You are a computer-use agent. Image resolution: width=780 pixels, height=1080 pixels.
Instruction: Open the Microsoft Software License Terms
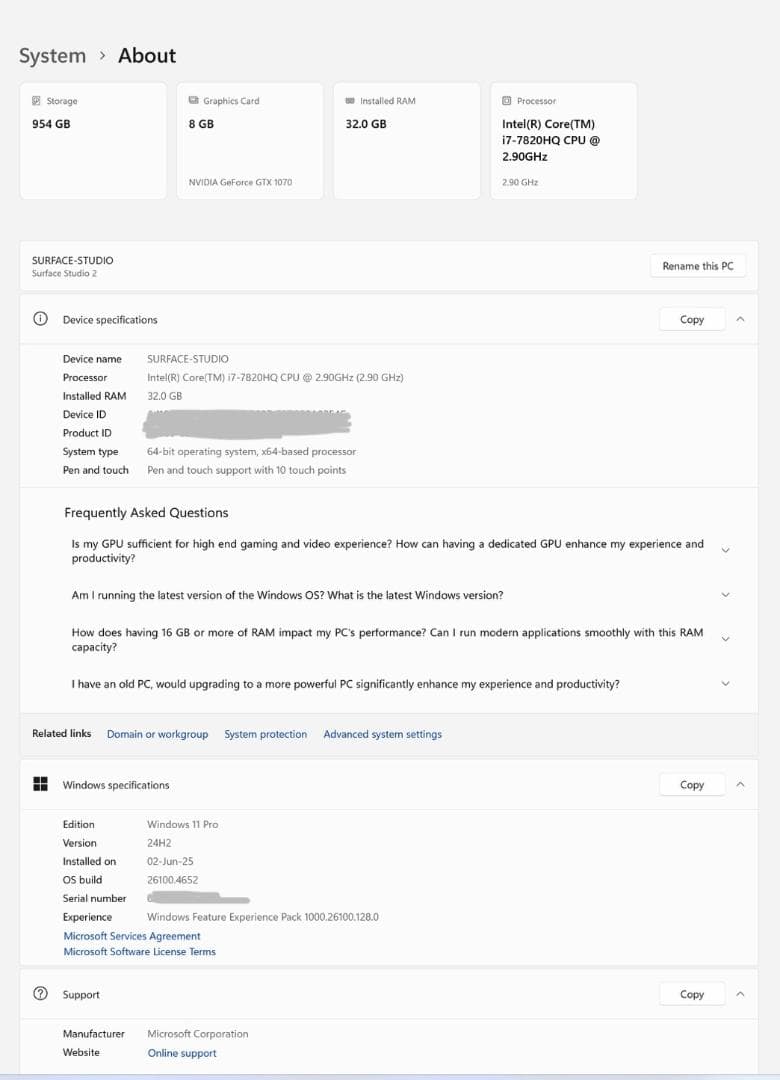click(x=139, y=951)
